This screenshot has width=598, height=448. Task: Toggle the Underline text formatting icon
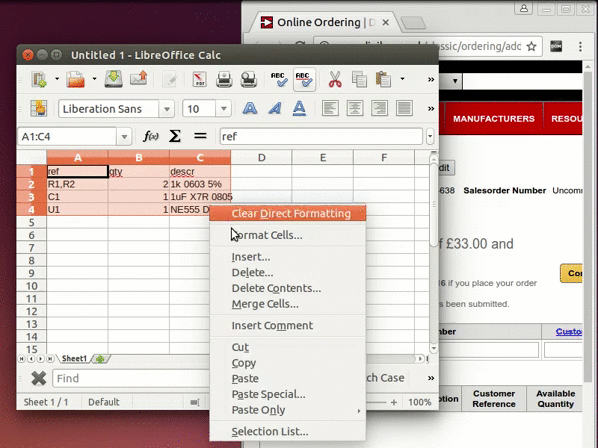click(x=299, y=109)
